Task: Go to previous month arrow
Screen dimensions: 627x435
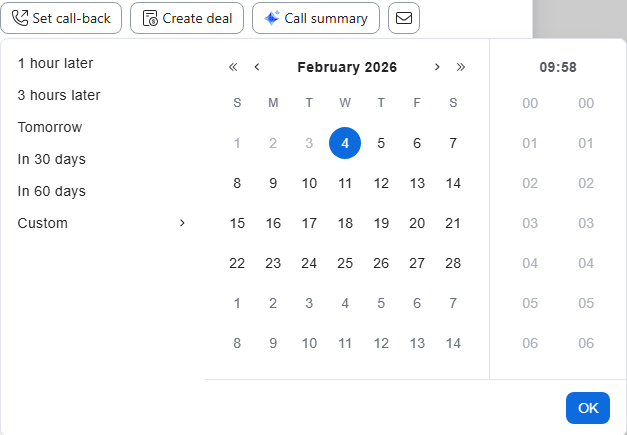Action: coord(257,67)
